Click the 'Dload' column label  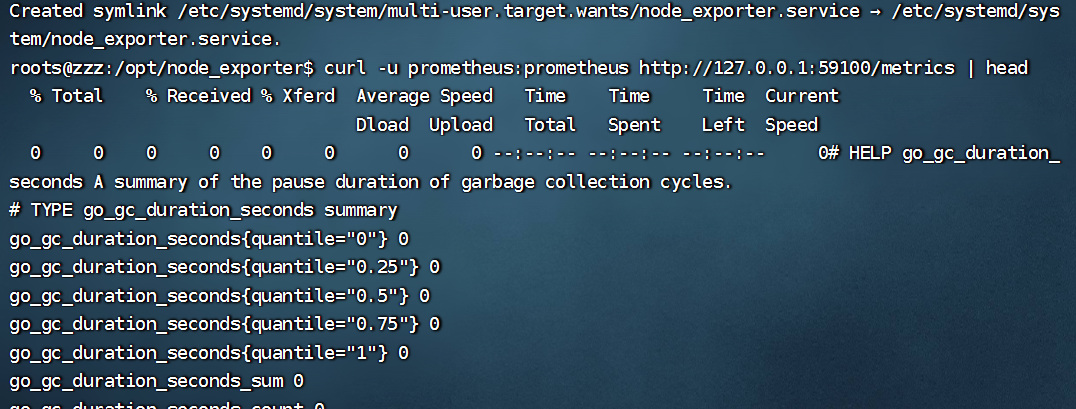(x=382, y=125)
